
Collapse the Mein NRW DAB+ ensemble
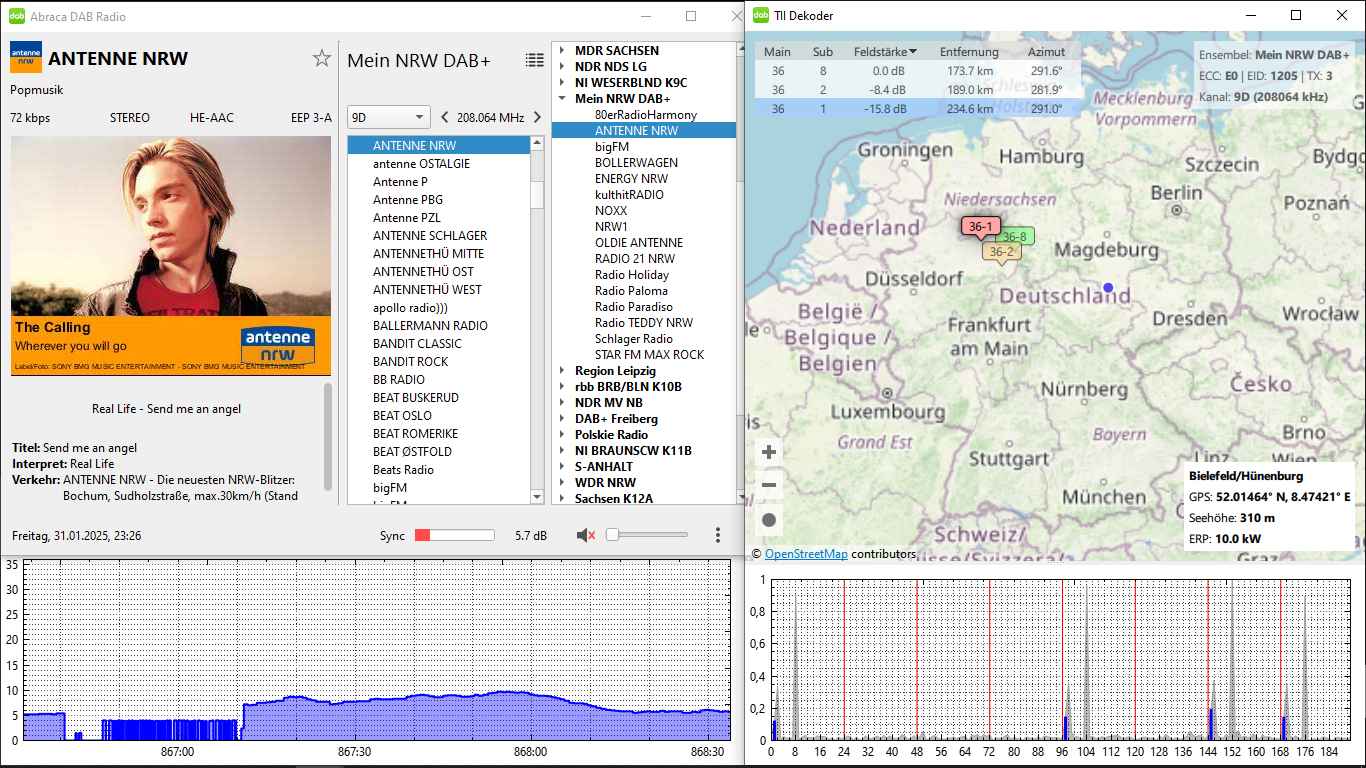pos(562,99)
